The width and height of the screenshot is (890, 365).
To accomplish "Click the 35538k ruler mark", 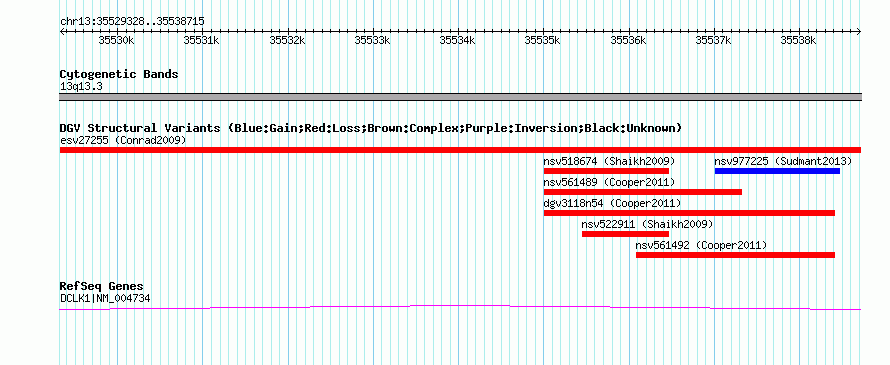I will coord(799,40).
